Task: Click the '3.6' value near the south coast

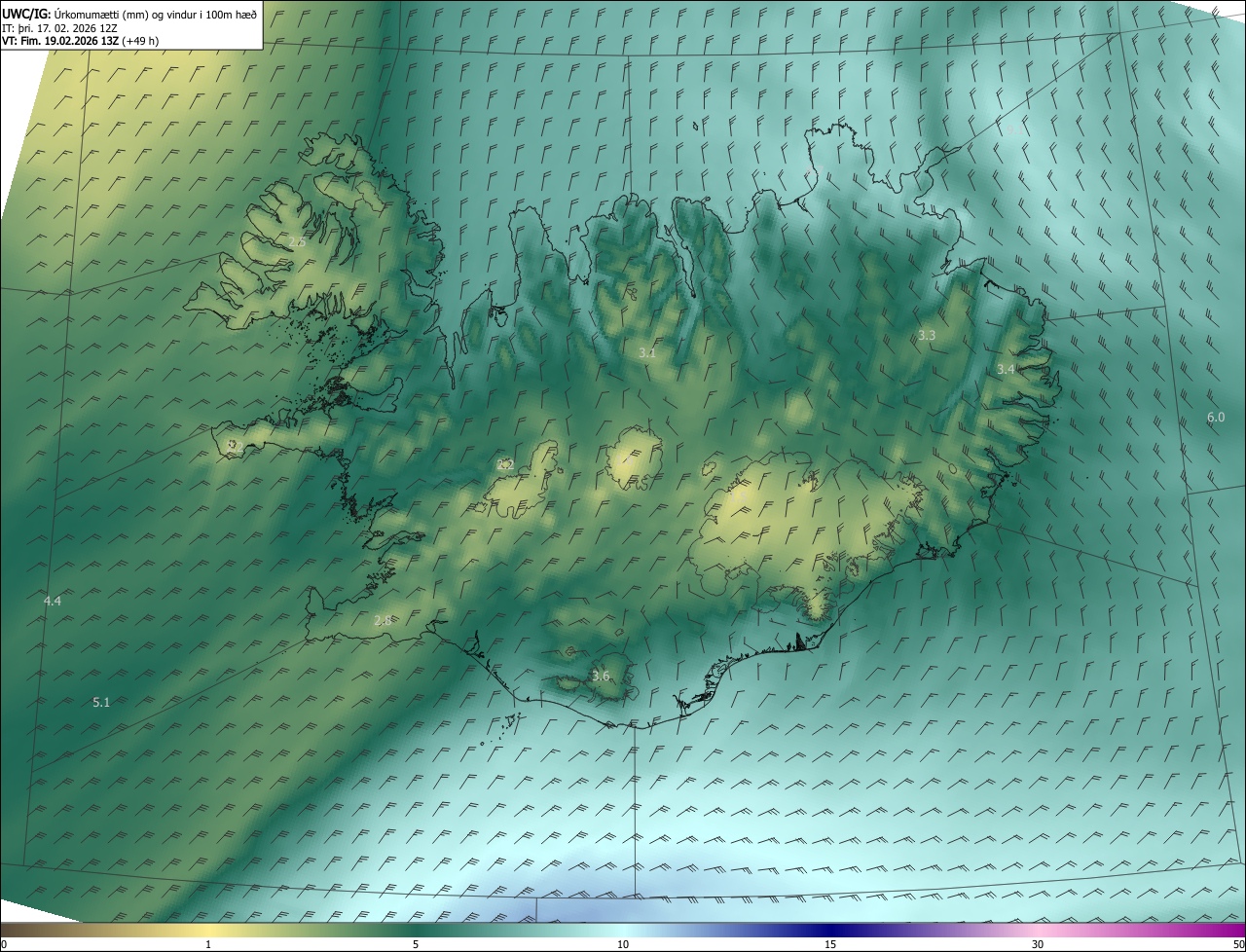Action: (601, 676)
